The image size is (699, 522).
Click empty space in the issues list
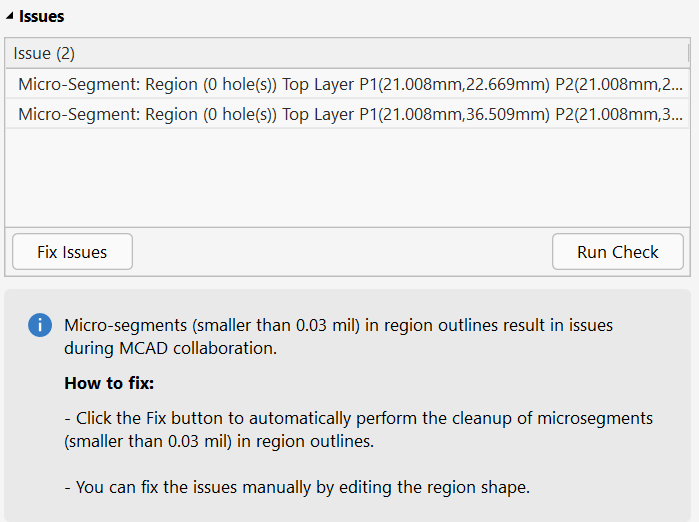(346, 178)
